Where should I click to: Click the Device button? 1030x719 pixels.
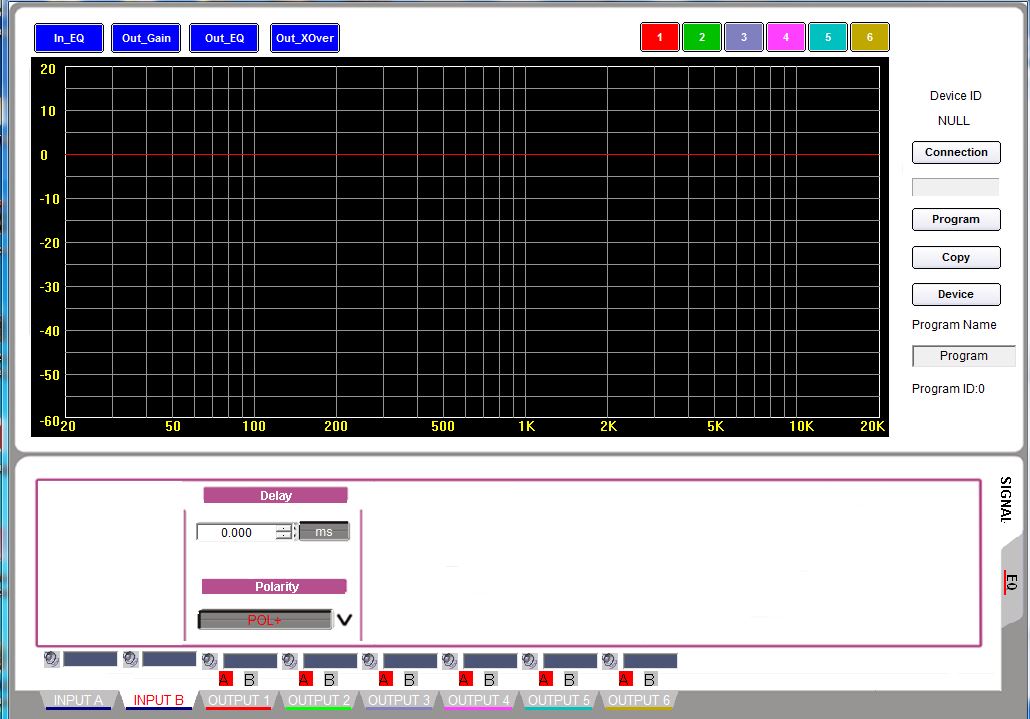tap(956, 294)
